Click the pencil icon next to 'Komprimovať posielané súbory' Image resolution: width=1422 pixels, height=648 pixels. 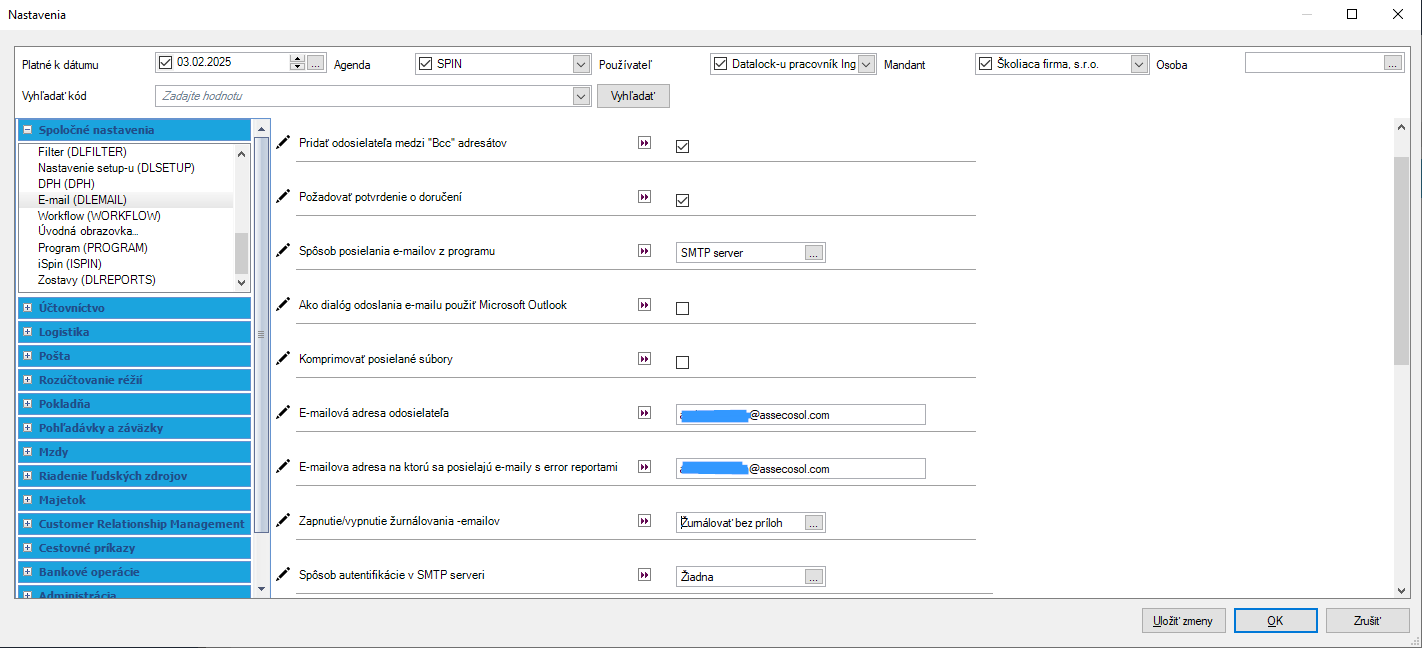(283, 359)
